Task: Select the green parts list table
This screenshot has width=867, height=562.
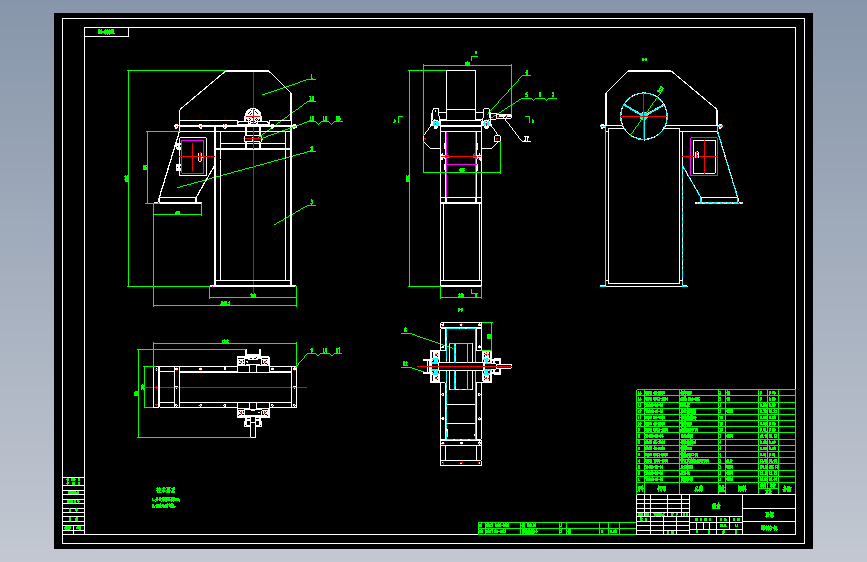Action: click(x=715, y=441)
